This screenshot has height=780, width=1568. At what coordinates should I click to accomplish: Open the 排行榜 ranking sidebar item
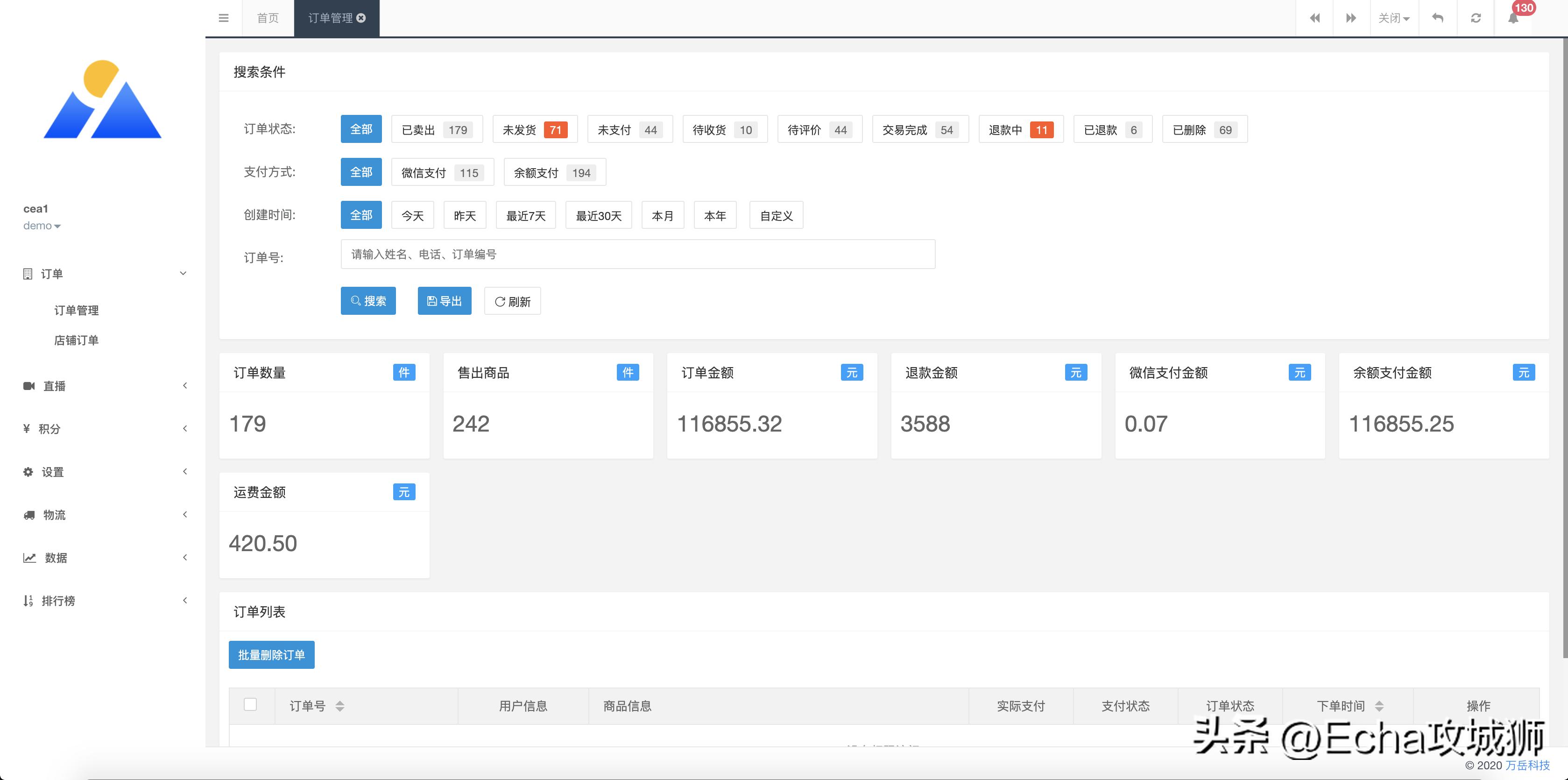(58, 600)
